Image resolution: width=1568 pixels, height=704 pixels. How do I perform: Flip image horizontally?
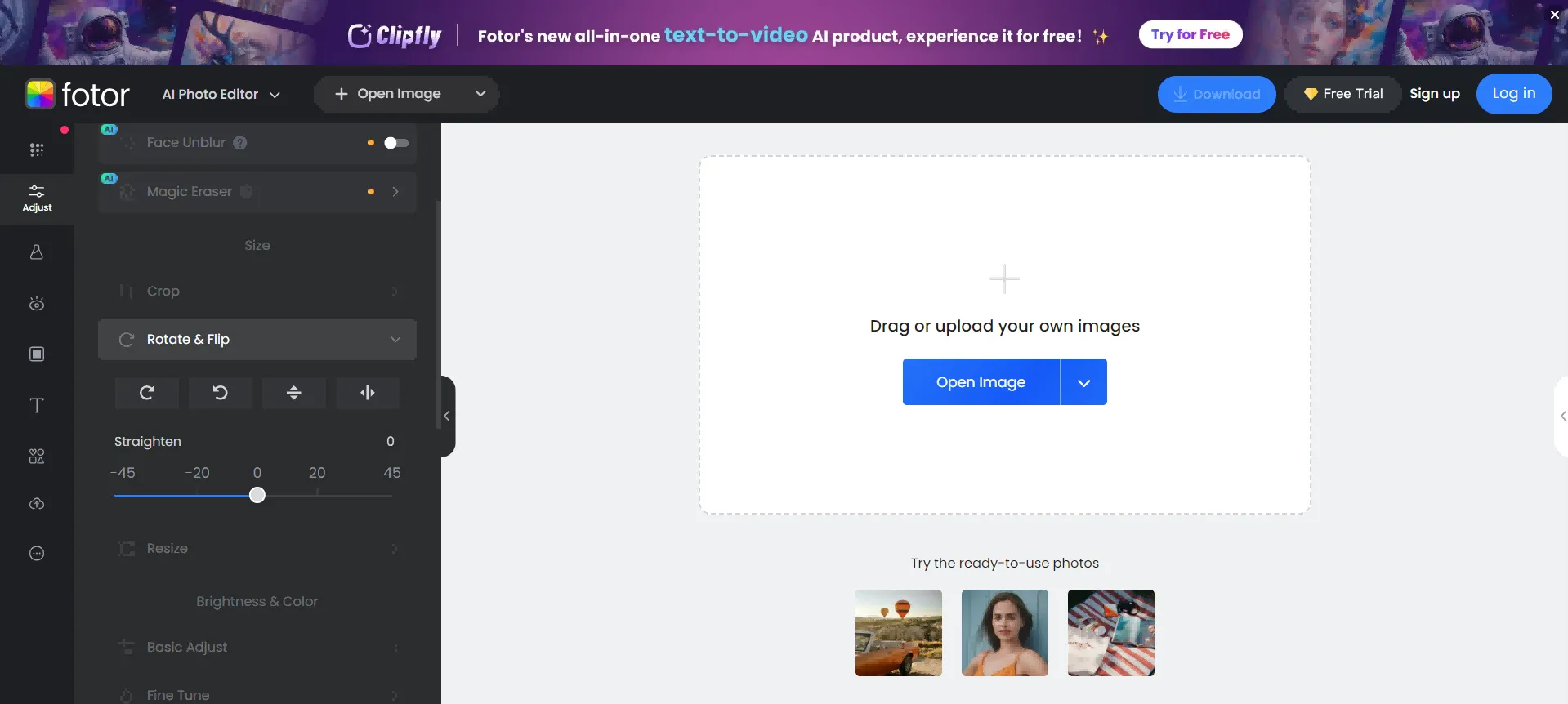tap(368, 393)
